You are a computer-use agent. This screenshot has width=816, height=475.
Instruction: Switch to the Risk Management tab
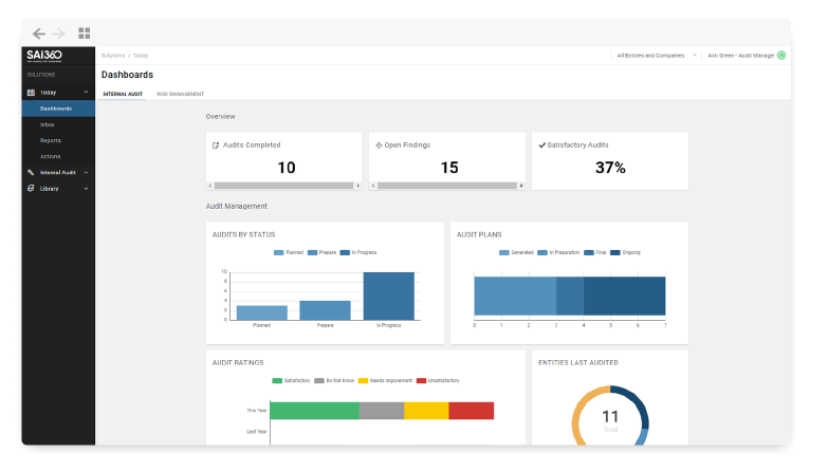(181, 94)
